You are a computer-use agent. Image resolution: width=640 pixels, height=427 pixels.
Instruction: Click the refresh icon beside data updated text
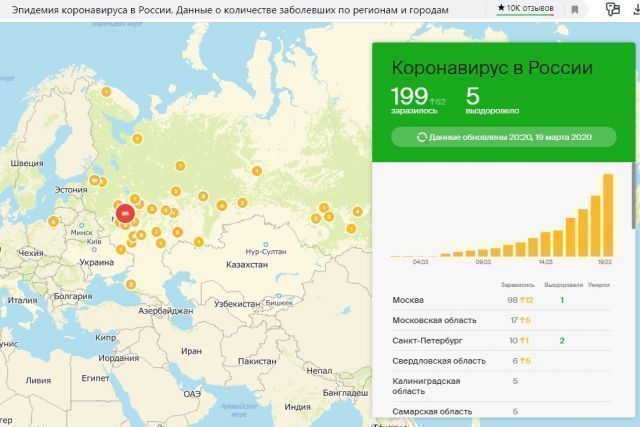[422, 137]
